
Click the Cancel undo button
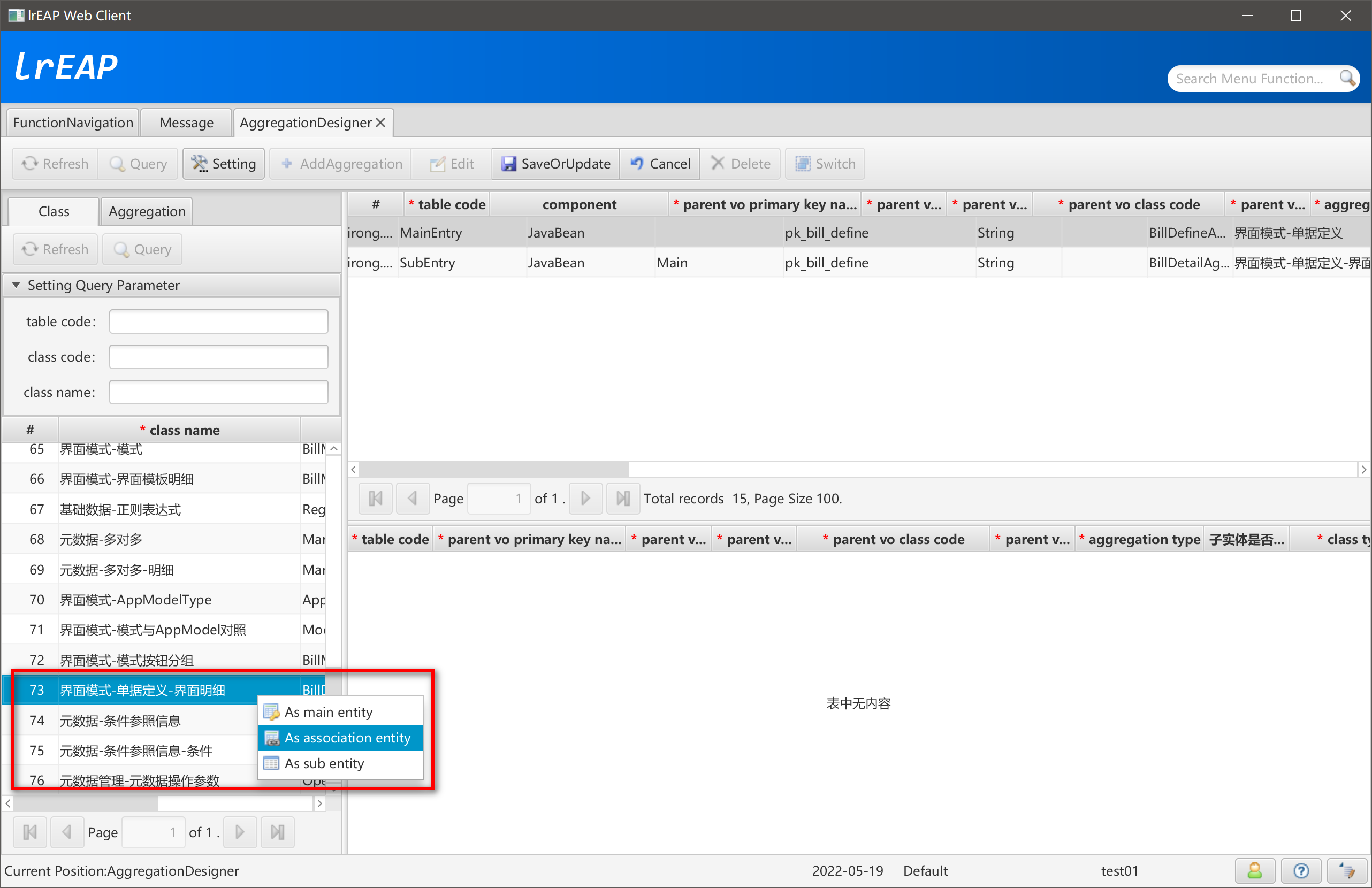660,164
